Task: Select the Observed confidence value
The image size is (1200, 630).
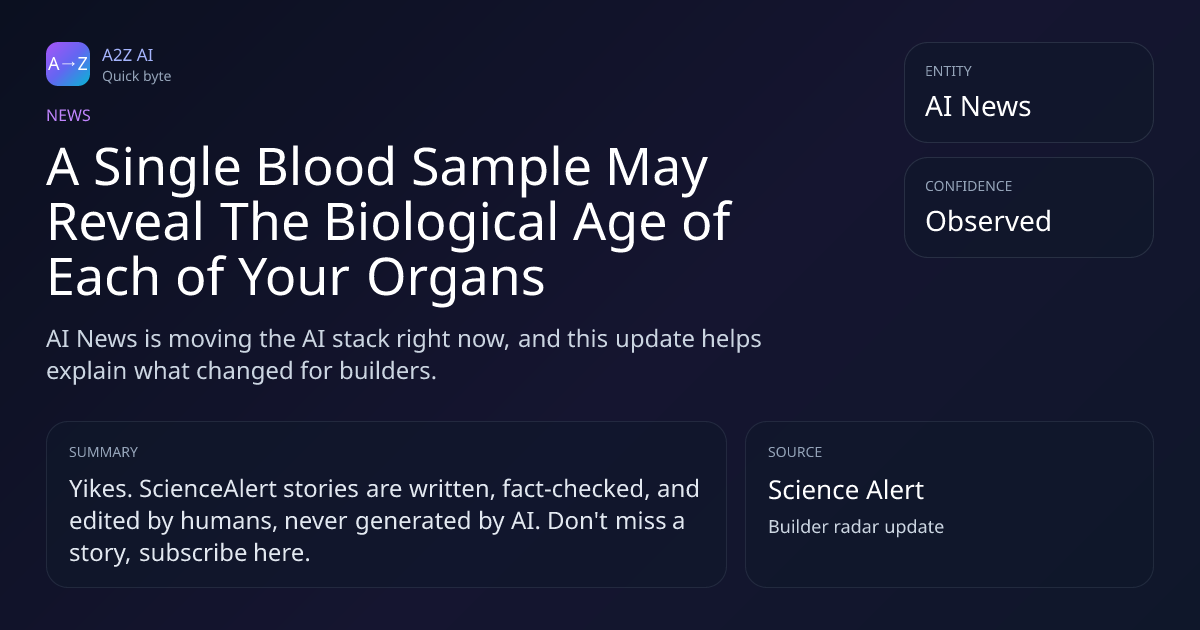Action: [988, 221]
